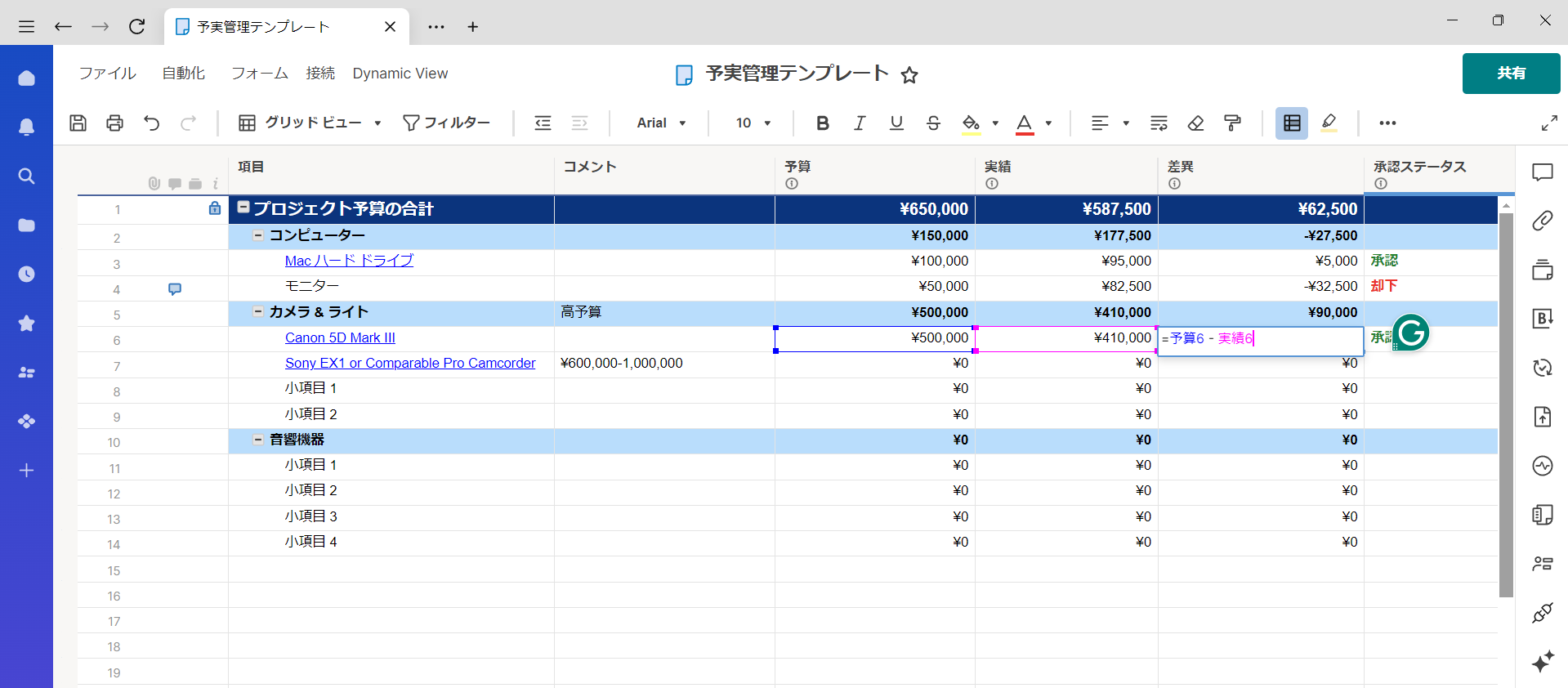This screenshot has width=1568, height=688.
Task: Open the publish panel icon
Action: pyautogui.click(x=1542, y=417)
